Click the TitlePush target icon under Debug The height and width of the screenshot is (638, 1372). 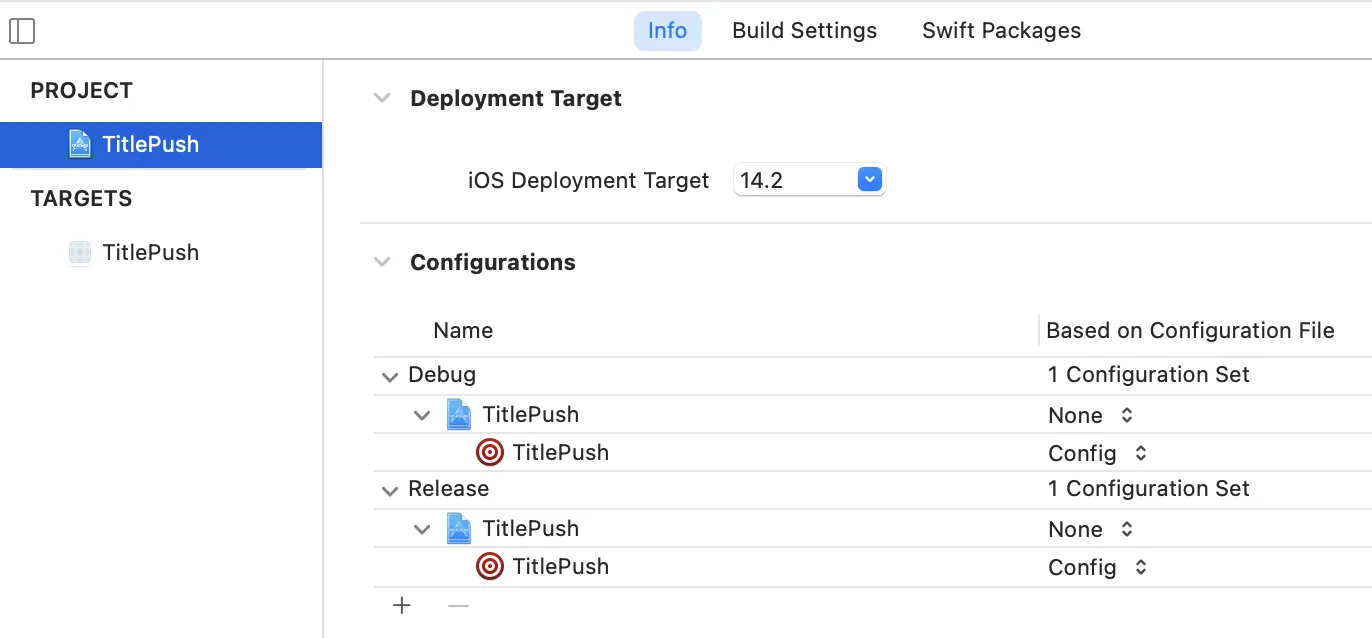pyautogui.click(x=490, y=453)
